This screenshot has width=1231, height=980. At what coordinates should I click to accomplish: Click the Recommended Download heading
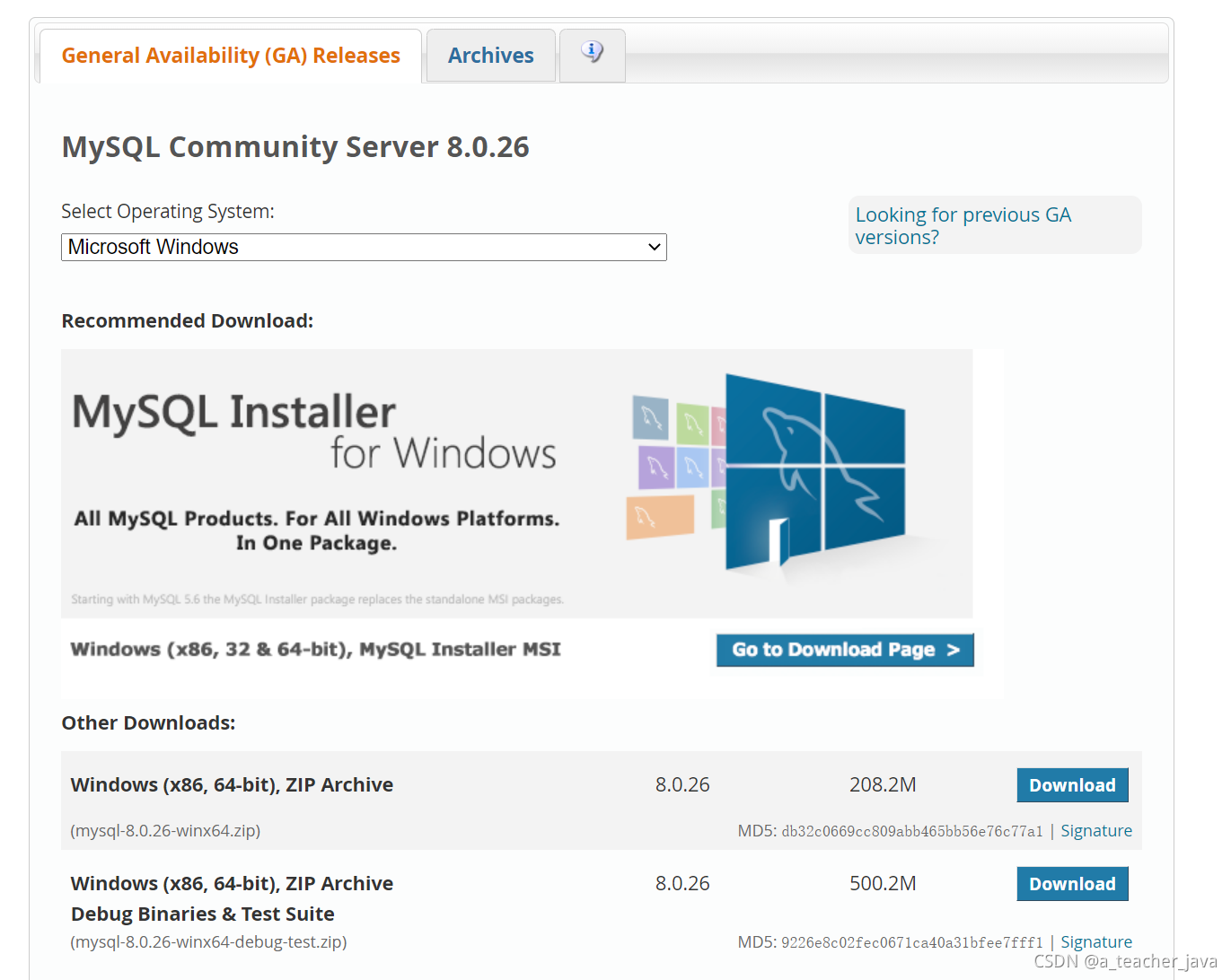(x=187, y=321)
